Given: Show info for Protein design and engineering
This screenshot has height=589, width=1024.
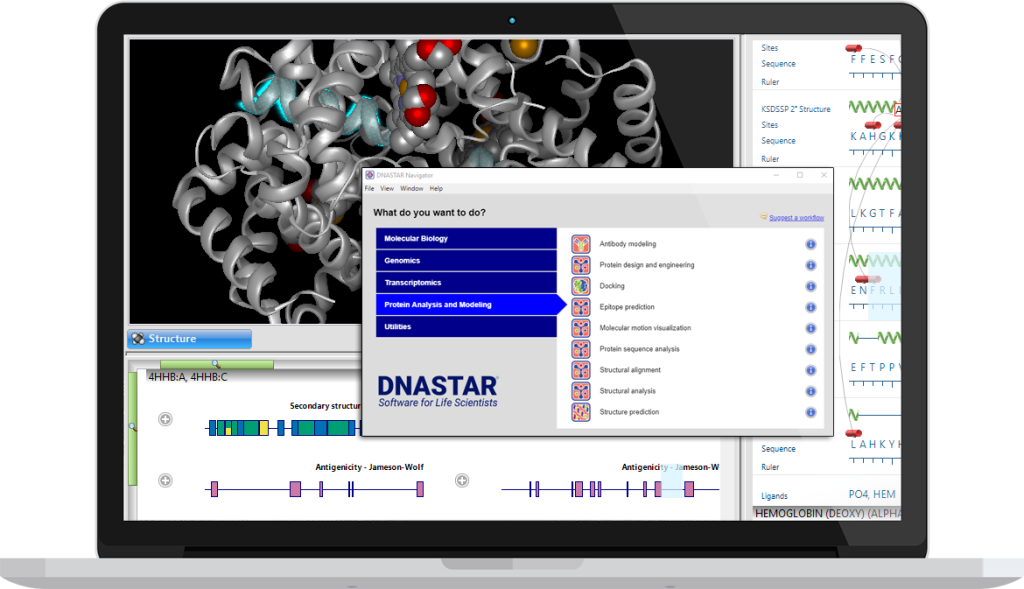Looking at the screenshot, I should [x=810, y=265].
